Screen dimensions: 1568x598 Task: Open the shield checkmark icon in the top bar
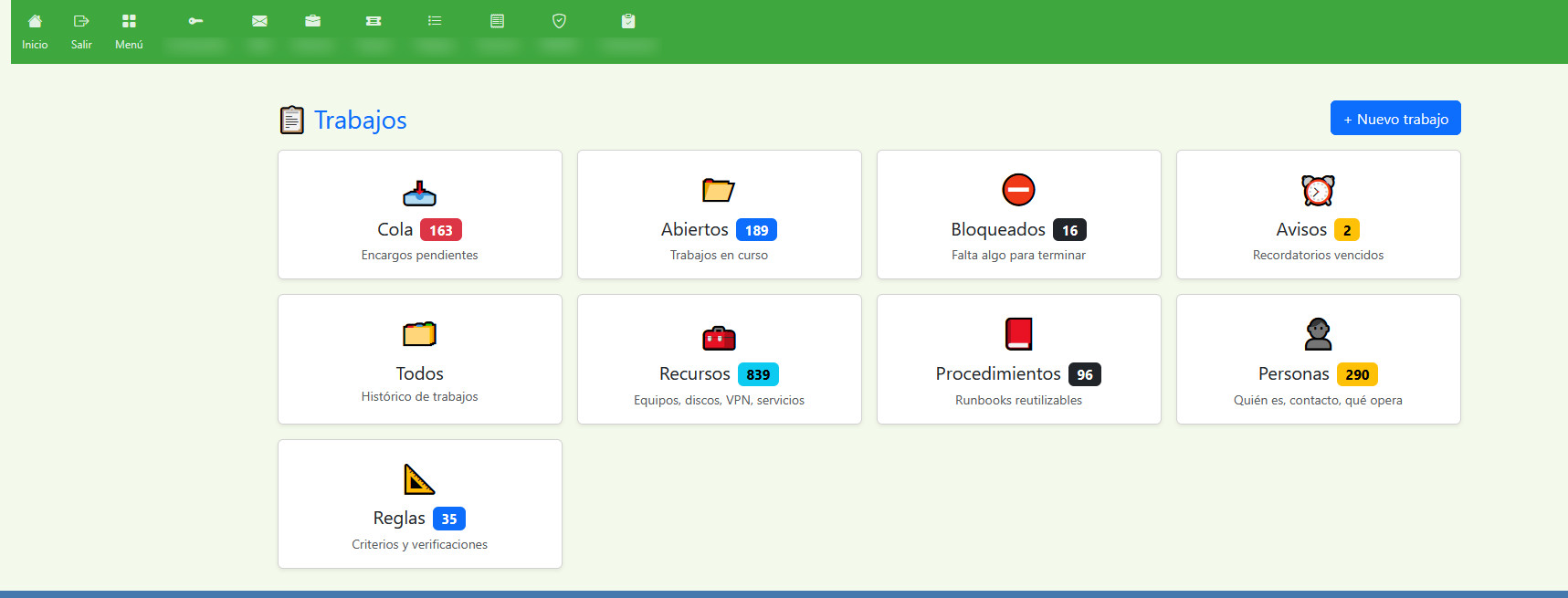pyautogui.click(x=559, y=21)
